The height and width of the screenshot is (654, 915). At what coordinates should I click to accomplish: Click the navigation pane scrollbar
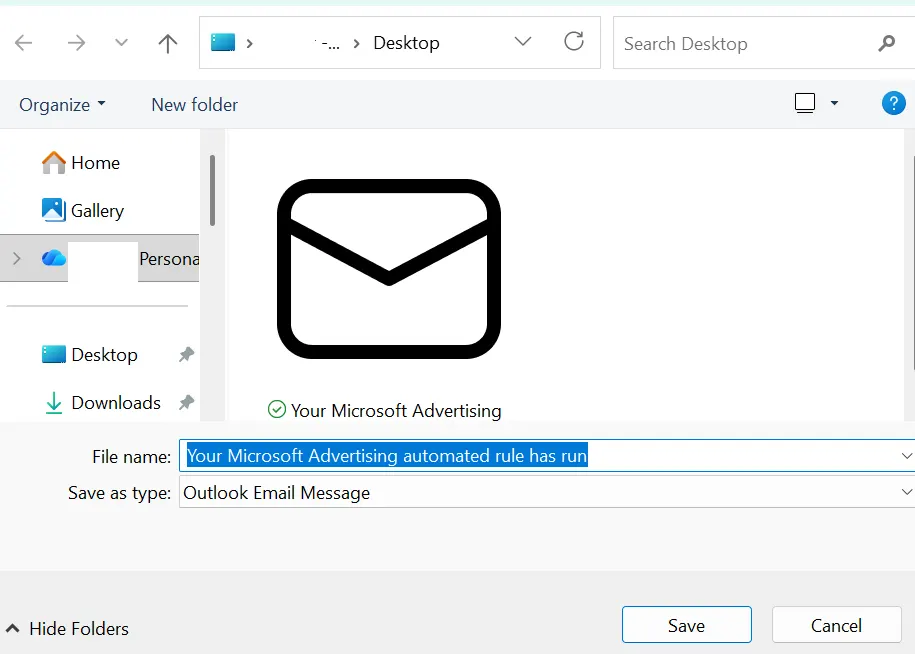[212, 190]
